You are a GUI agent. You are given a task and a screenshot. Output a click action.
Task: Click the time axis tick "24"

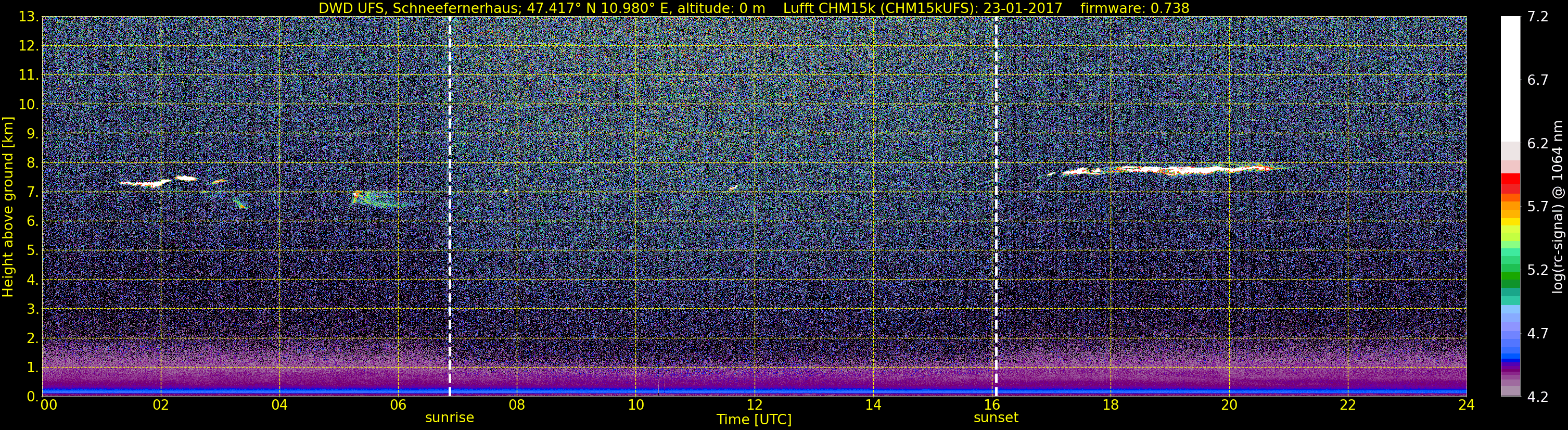[1467, 406]
